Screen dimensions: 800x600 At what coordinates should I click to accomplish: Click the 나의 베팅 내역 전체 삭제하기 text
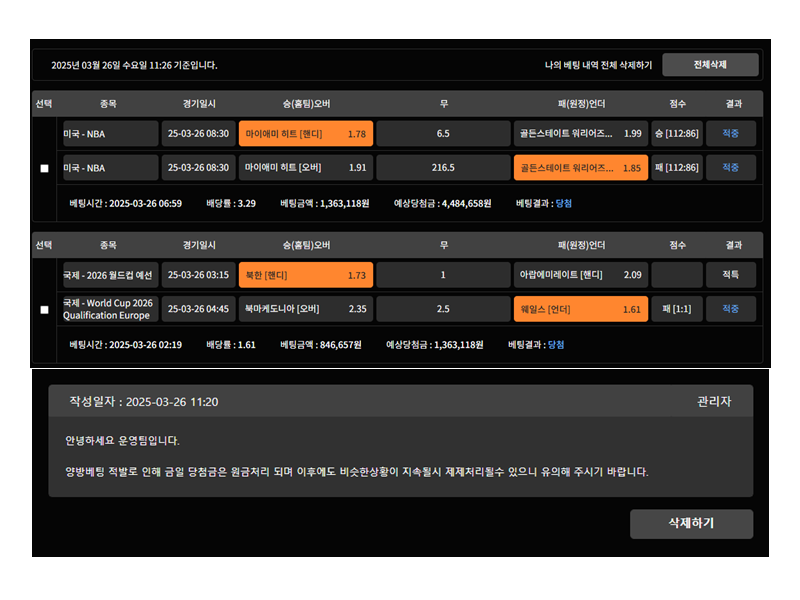598,65
